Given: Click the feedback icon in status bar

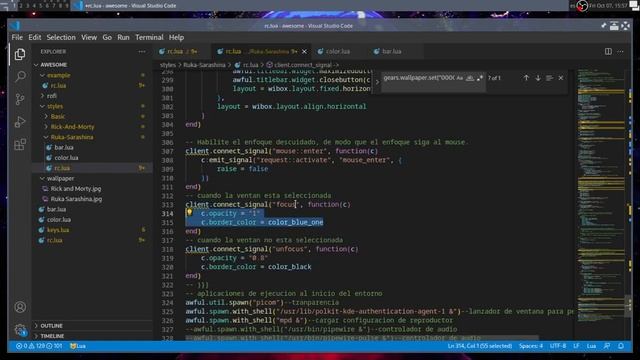Looking at the screenshot, I should 607,346.
